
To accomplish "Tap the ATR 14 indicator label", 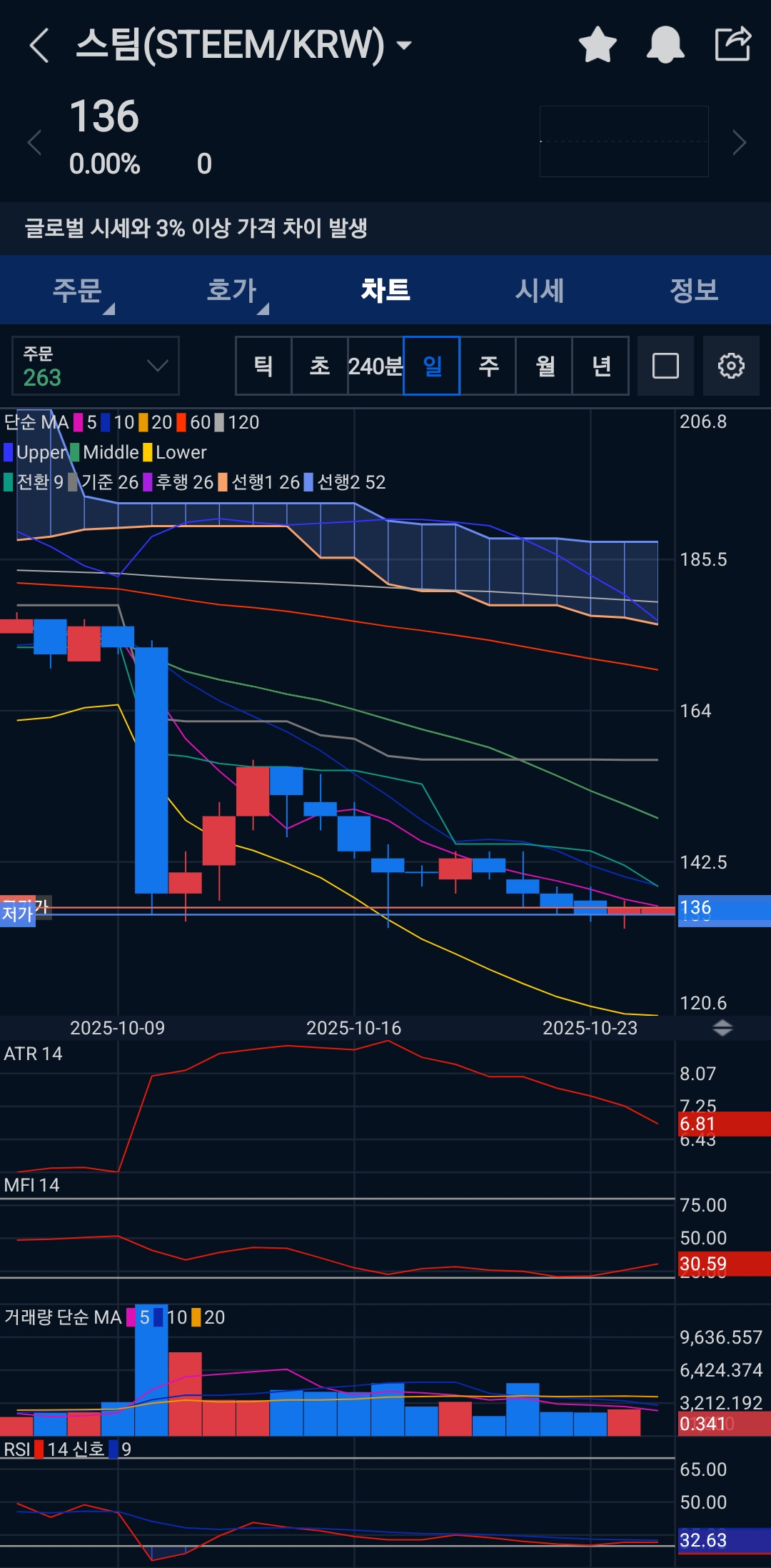I will [33, 1054].
